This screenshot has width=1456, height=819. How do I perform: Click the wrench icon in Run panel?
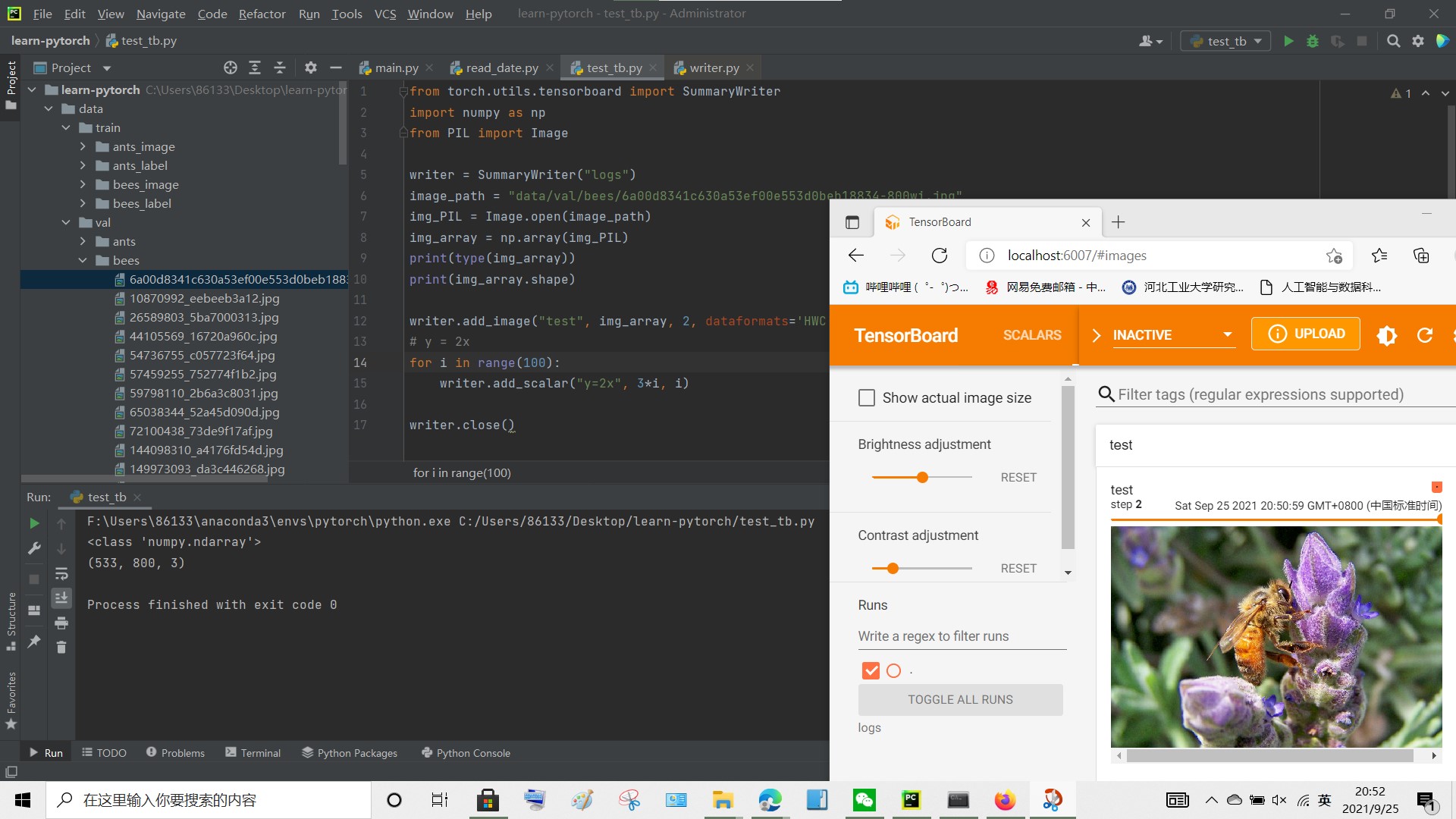point(34,548)
